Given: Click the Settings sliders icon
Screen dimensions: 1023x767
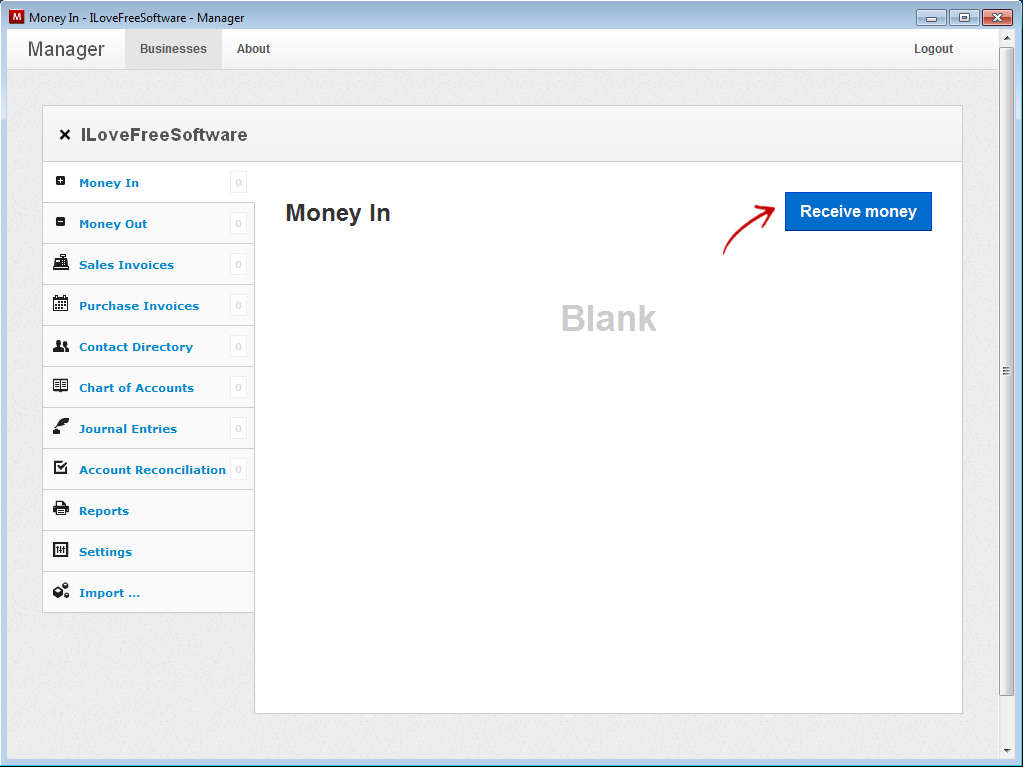Looking at the screenshot, I should [x=61, y=549].
